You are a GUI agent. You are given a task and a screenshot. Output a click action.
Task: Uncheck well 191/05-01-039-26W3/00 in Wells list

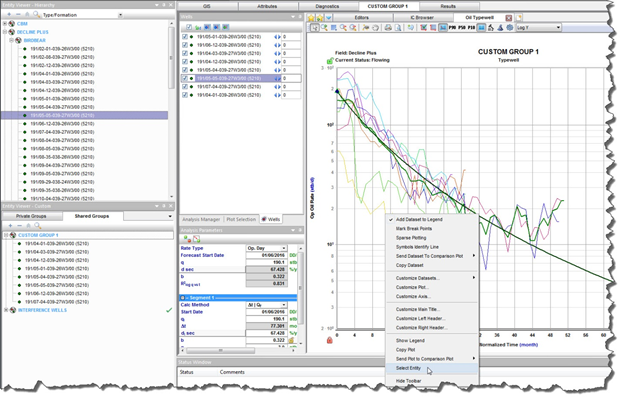coord(186,36)
